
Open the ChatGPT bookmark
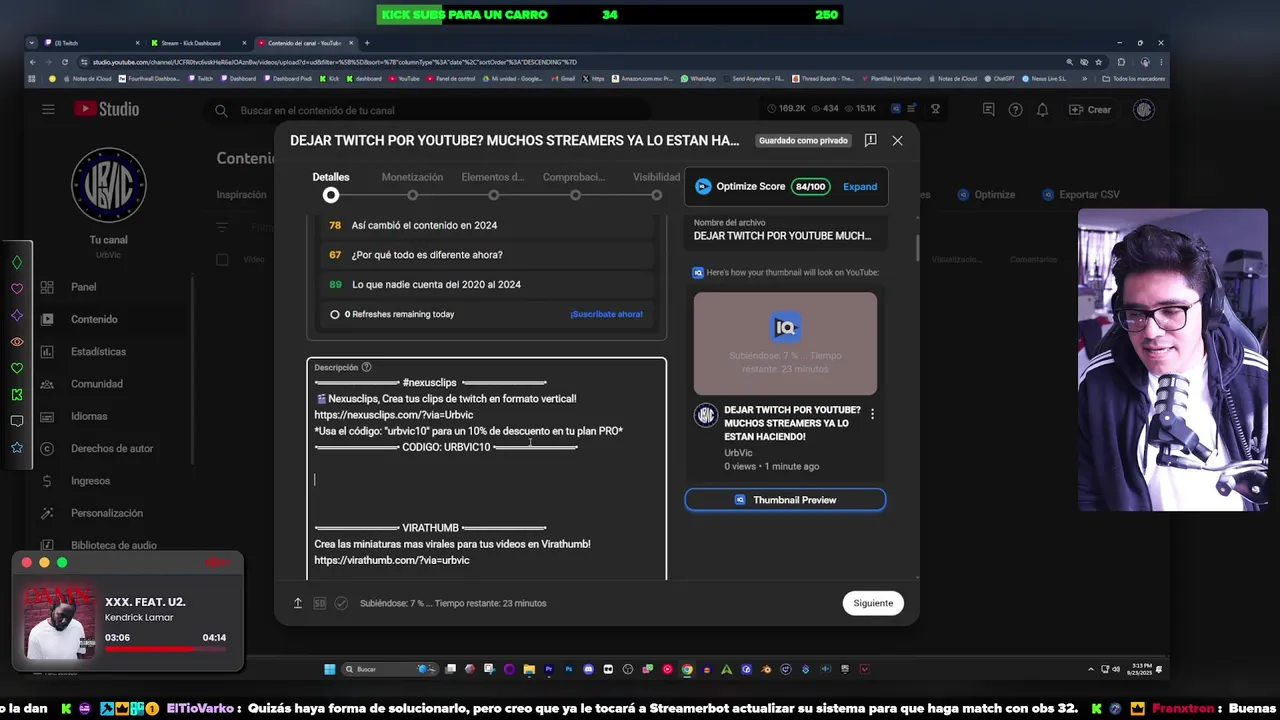point(999,79)
